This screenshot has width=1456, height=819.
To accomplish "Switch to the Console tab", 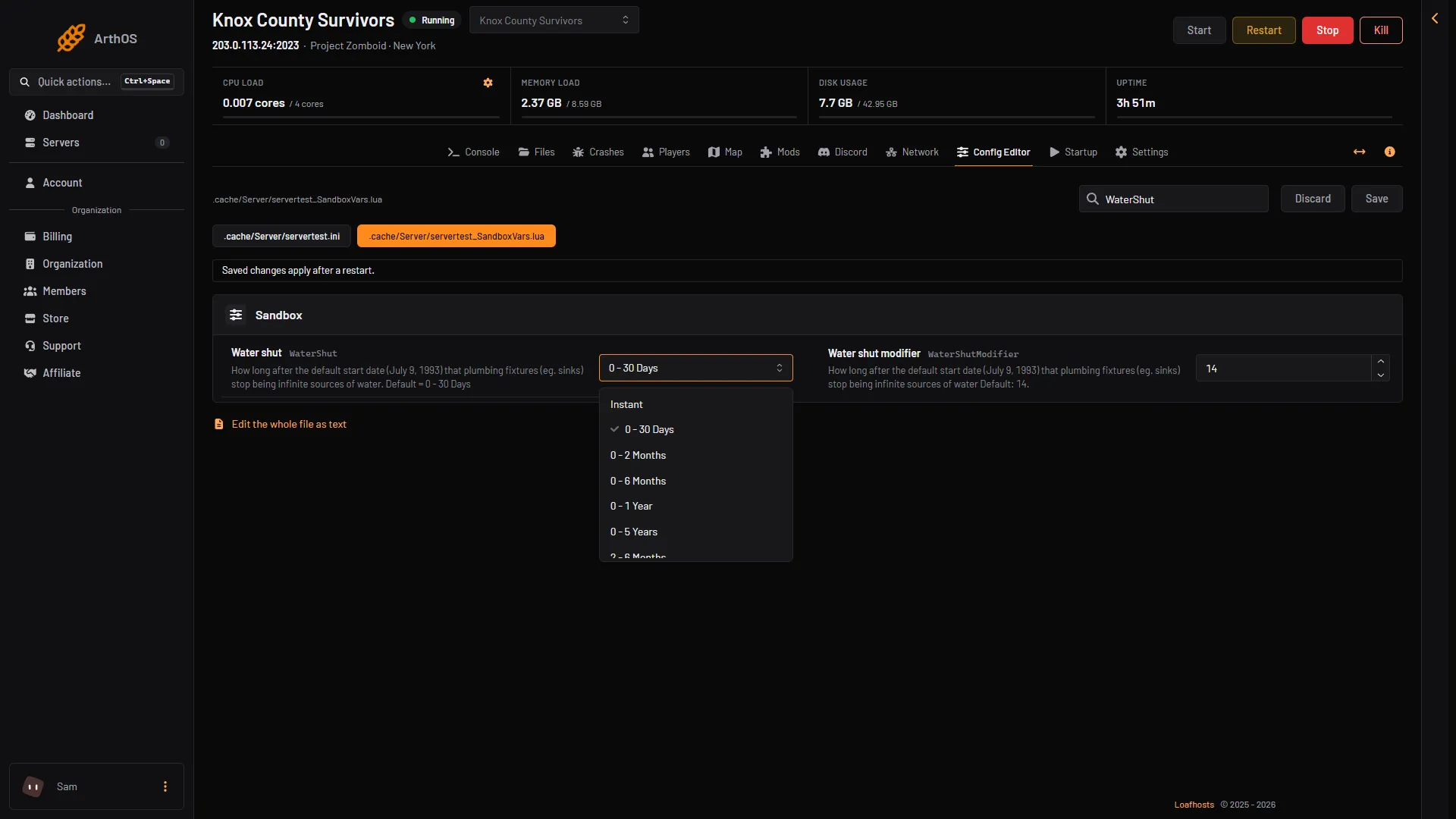I will click(x=473, y=152).
